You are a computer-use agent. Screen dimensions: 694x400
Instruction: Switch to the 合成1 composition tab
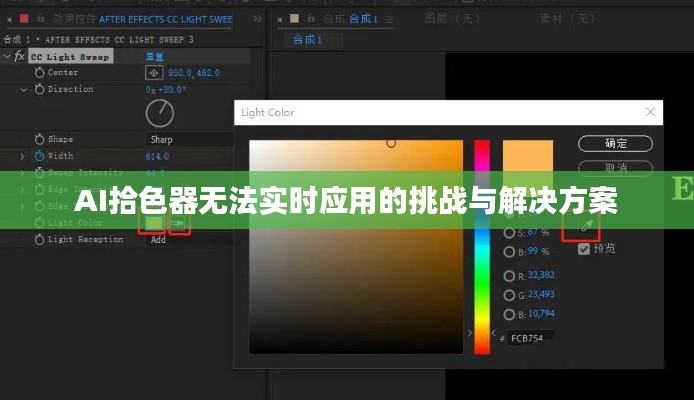click(308, 39)
